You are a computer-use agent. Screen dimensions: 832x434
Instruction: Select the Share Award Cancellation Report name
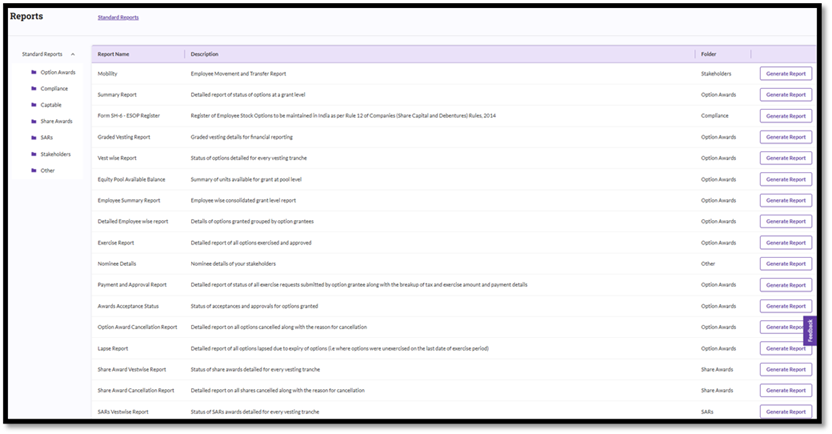tap(136, 390)
